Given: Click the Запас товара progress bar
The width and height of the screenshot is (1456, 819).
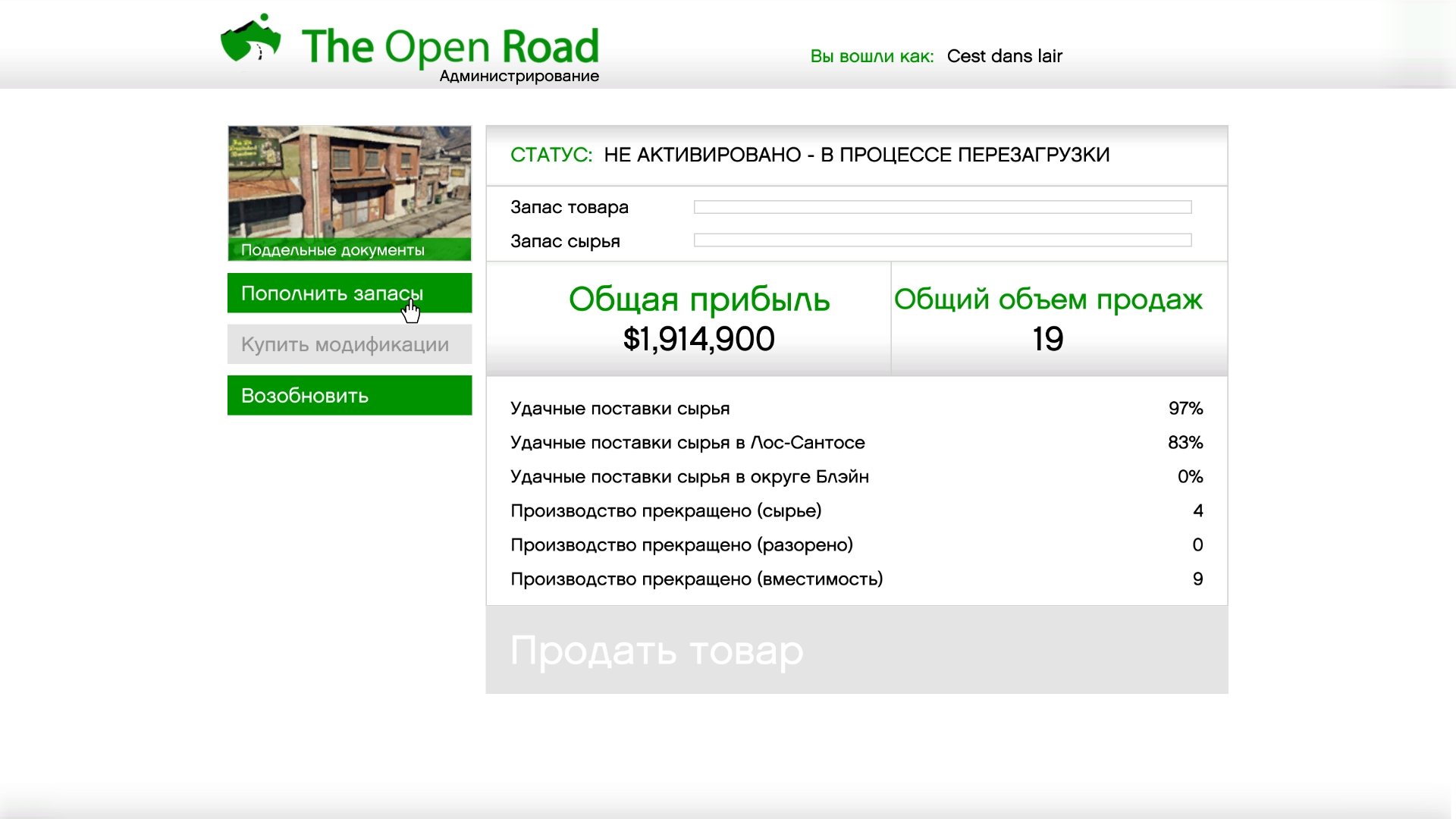Looking at the screenshot, I should tap(942, 207).
